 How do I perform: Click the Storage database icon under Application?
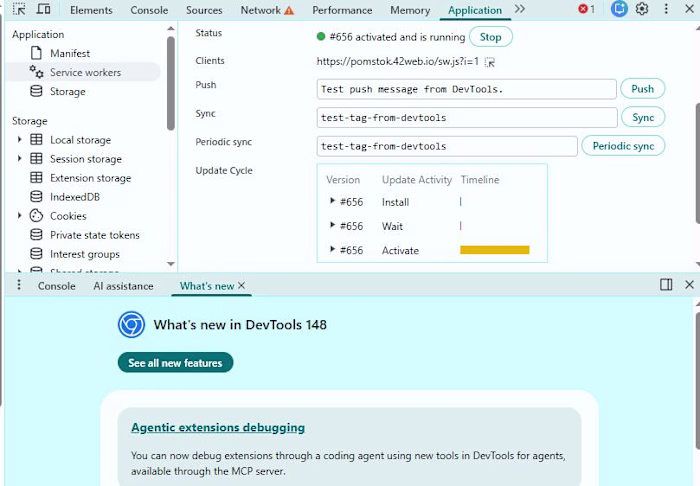[x=36, y=91]
